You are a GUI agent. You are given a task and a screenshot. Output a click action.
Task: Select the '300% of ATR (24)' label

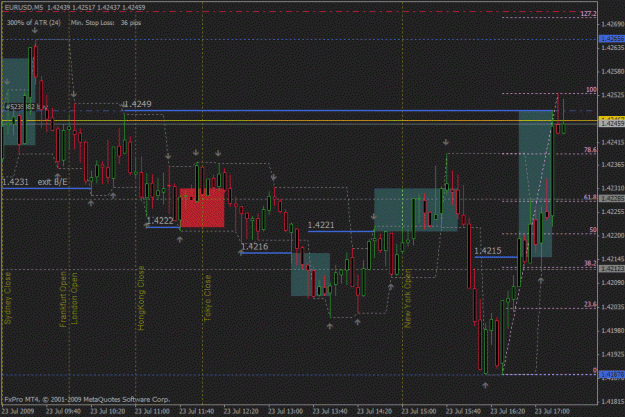click(33, 23)
